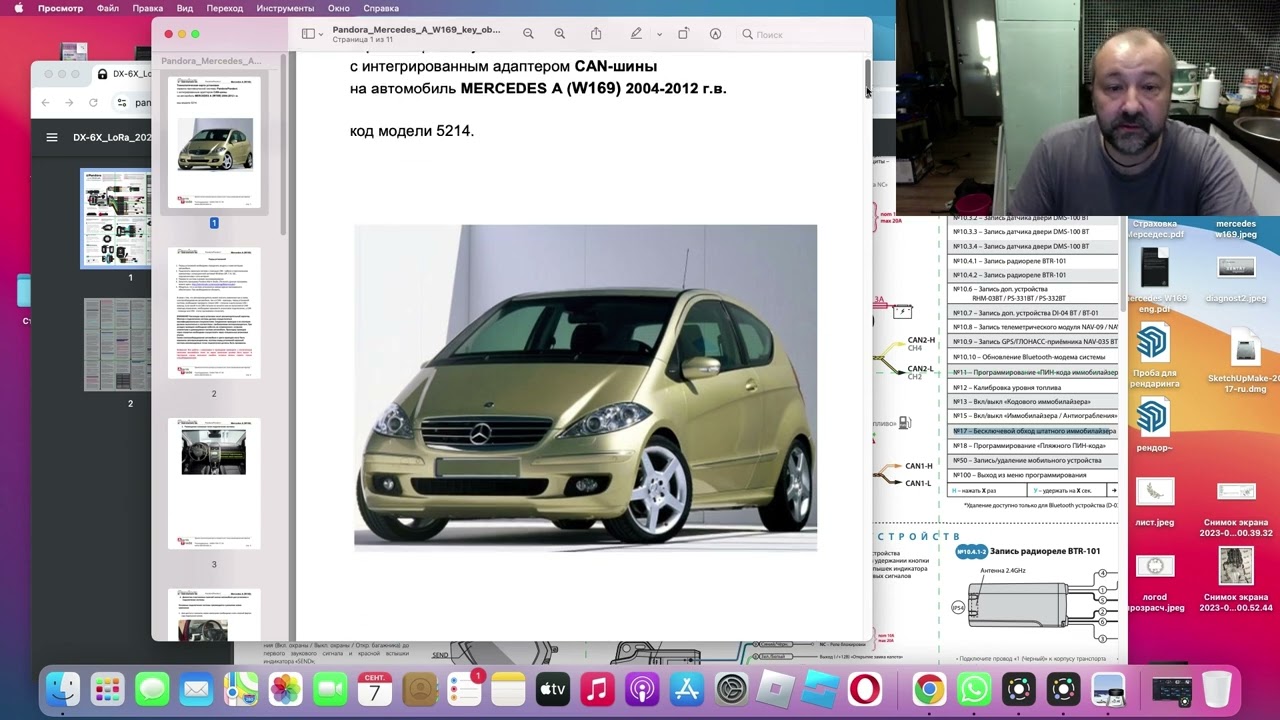This screenshot has height=720, width=1280.
Task: Select лист.jpeg desktop file
Action: [x=1155, y=502]
